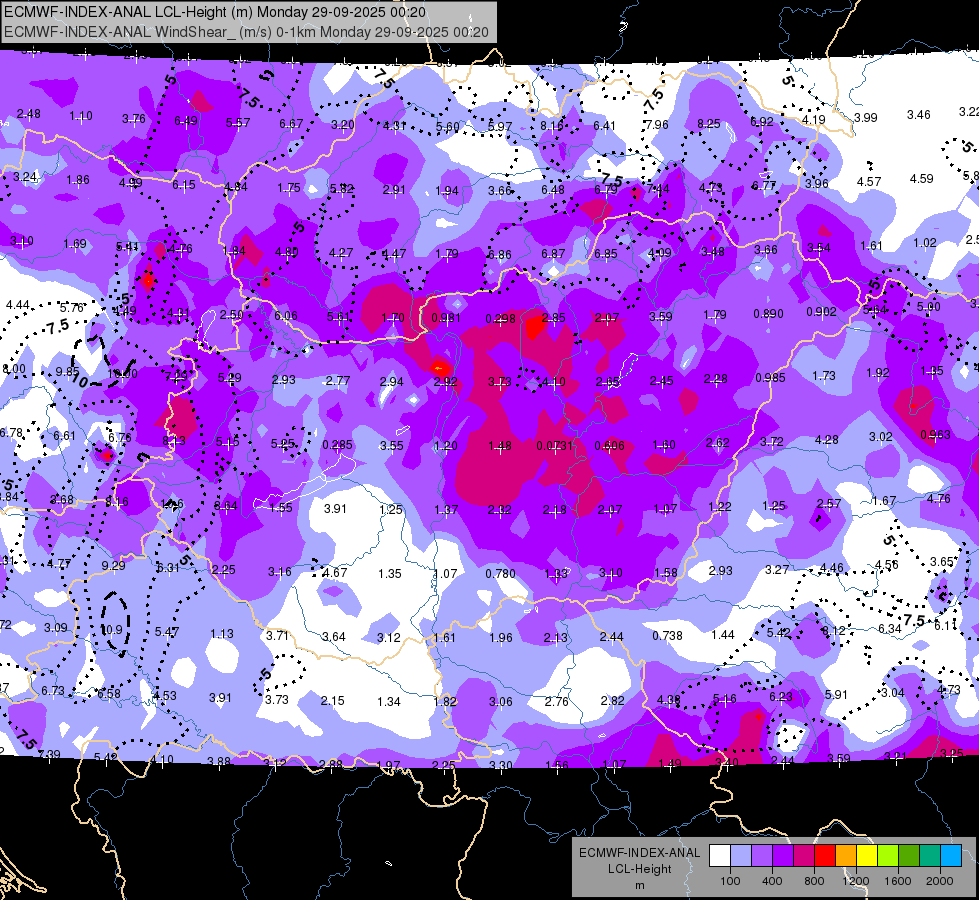Click the wind shear value '1.48'
The height and width of the screenshot is (900, 979).
[500, 445]
